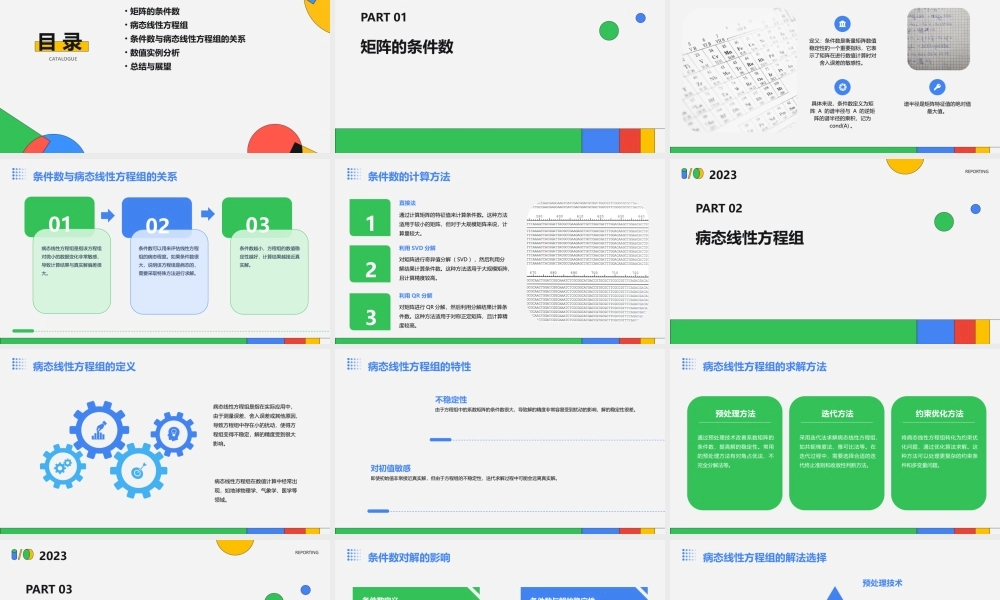The image size is (1000, 600).
Task: Click the 'PART 01' heading text
Action: (383, 17)
